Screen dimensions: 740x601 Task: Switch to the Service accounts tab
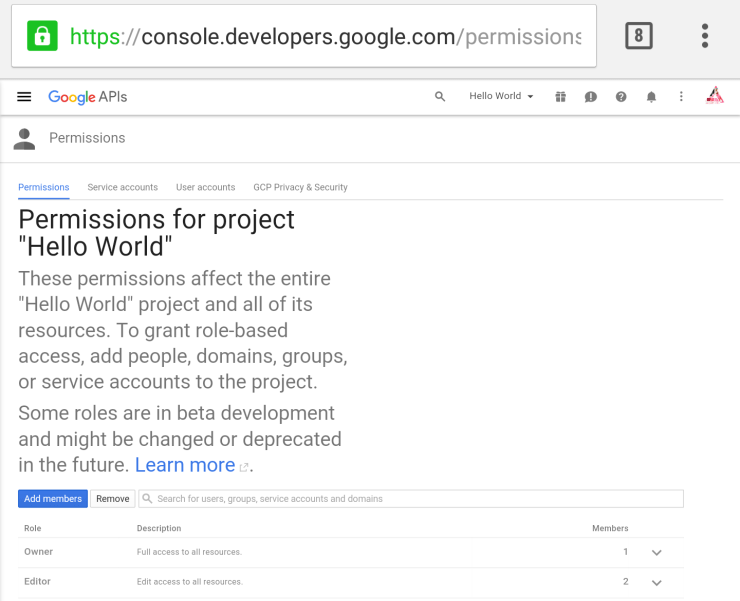pos(122,187)
